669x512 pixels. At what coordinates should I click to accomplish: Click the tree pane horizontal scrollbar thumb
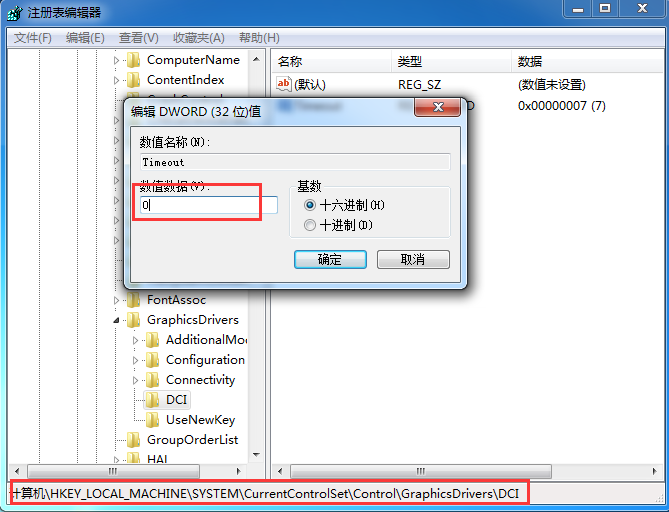pos(113,471)
